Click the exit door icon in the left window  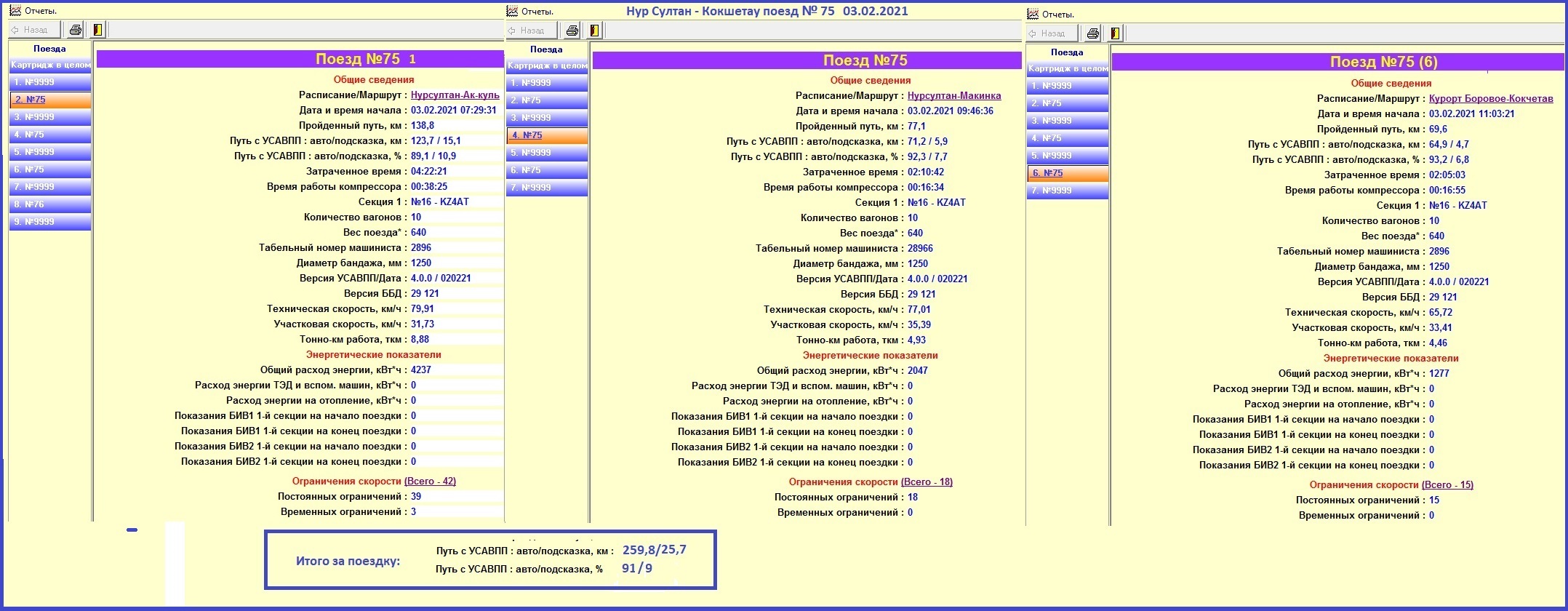tap(97, 30)
